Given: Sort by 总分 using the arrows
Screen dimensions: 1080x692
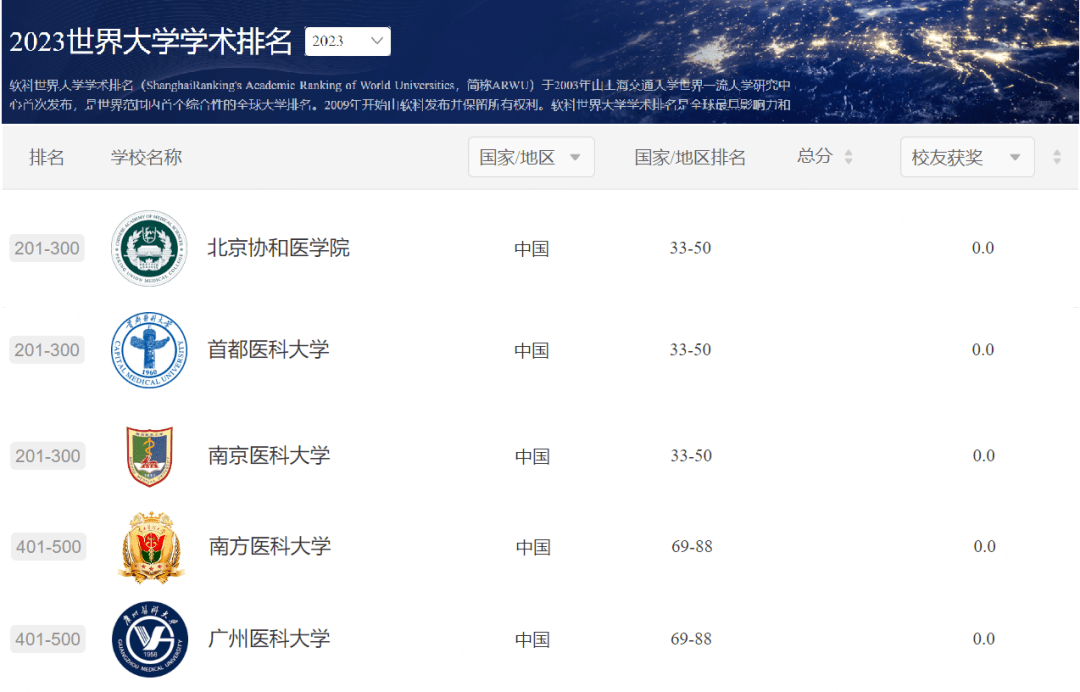Looking at the screenshot, I should (x=849, y=157).
